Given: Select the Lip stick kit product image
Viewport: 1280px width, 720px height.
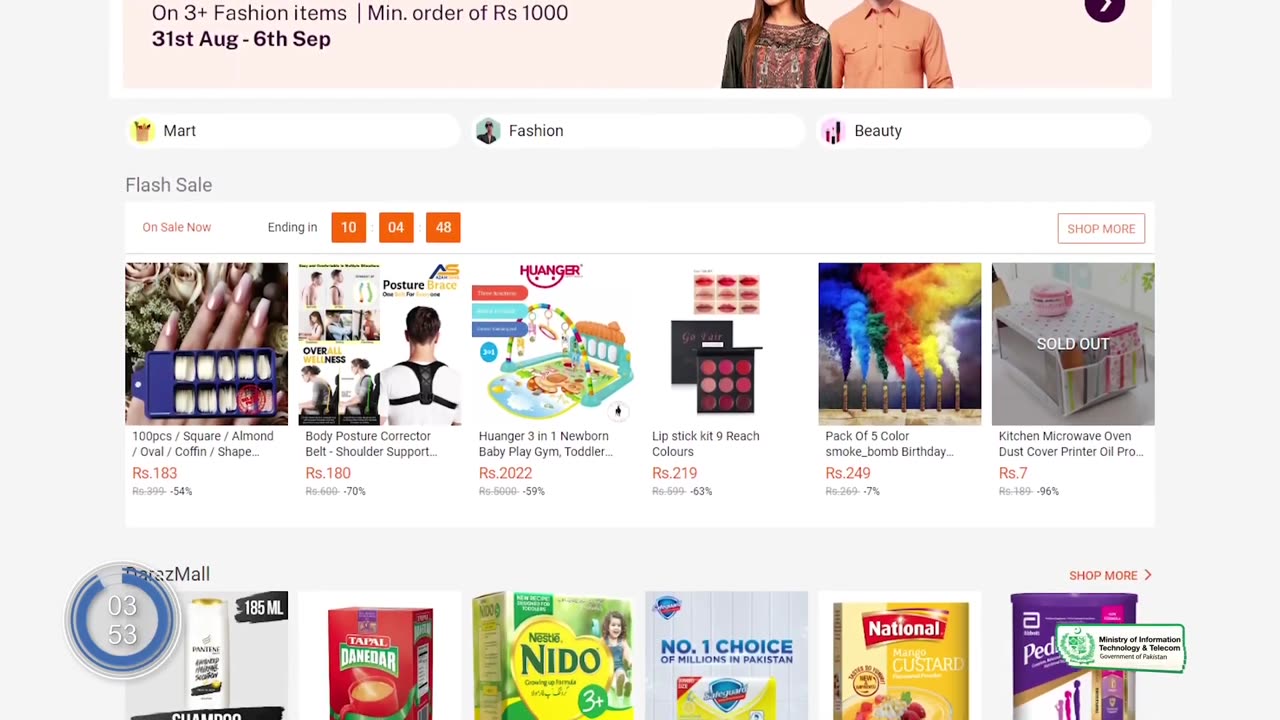Looking at the screenshot, I should point(726,344).
